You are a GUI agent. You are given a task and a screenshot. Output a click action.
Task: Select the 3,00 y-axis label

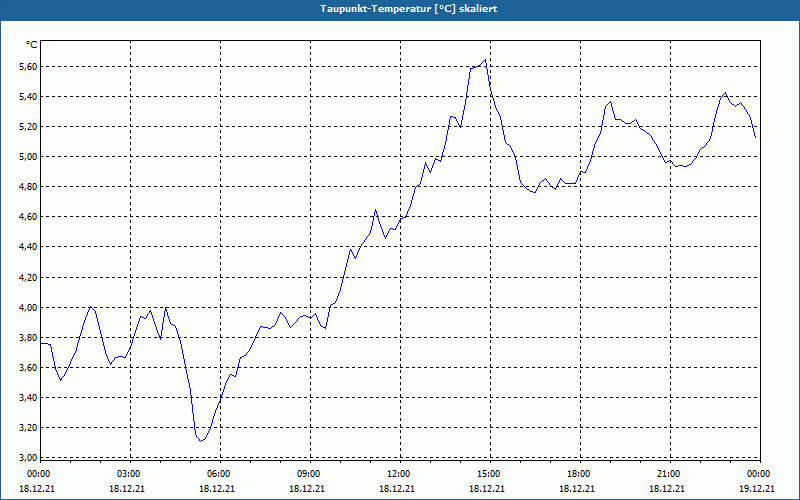pos(29,458)
